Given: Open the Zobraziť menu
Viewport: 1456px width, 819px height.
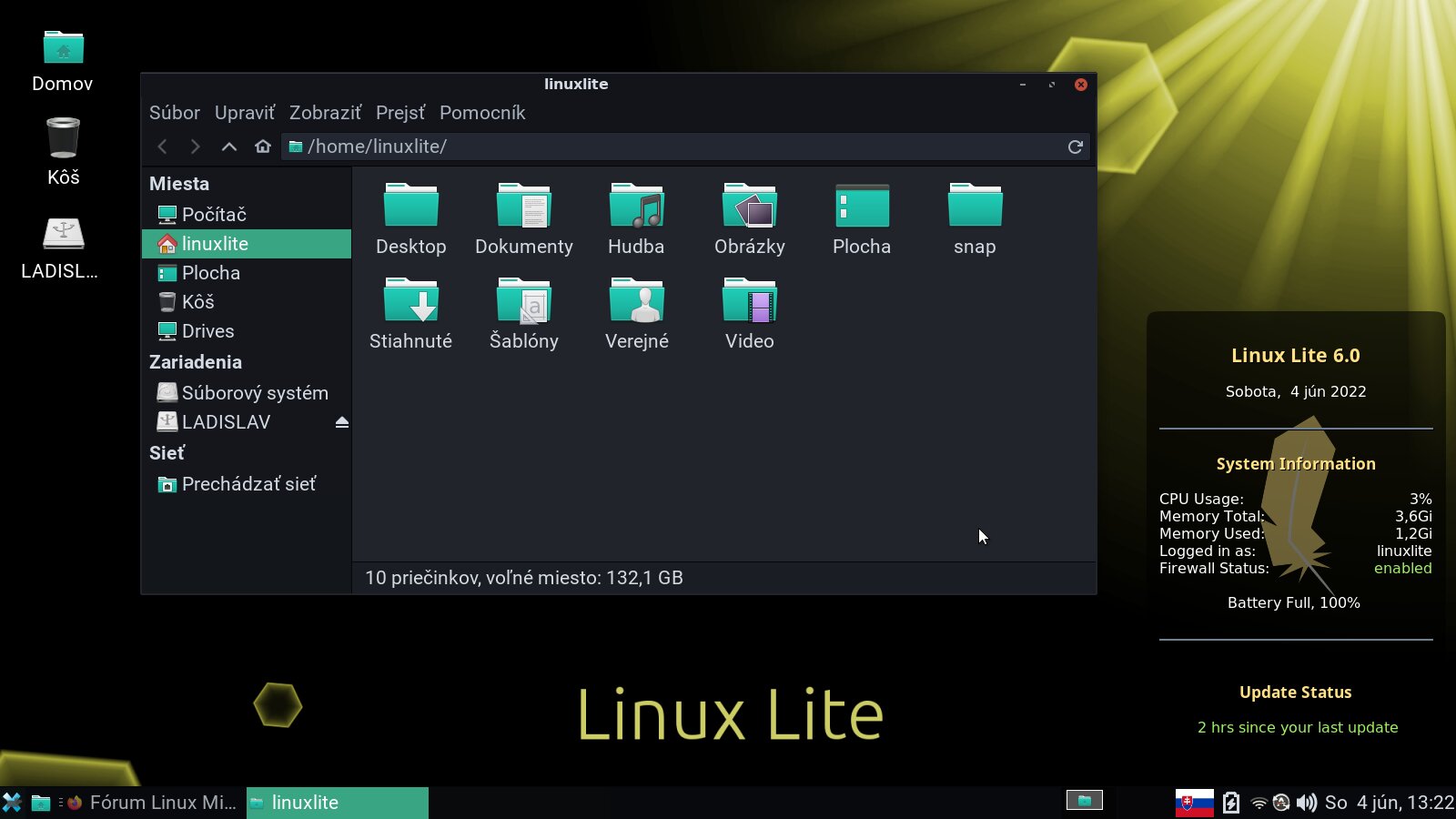Looking at the screenshot, I should pyautogui.click(x=325, y=113).
